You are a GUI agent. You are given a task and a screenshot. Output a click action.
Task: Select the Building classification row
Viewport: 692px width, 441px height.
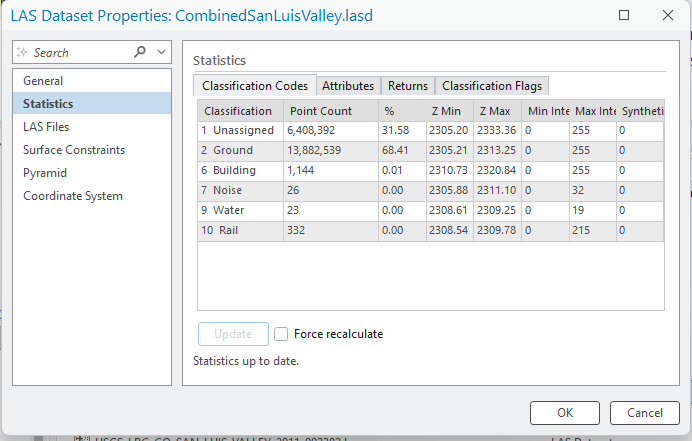(240, 170)
